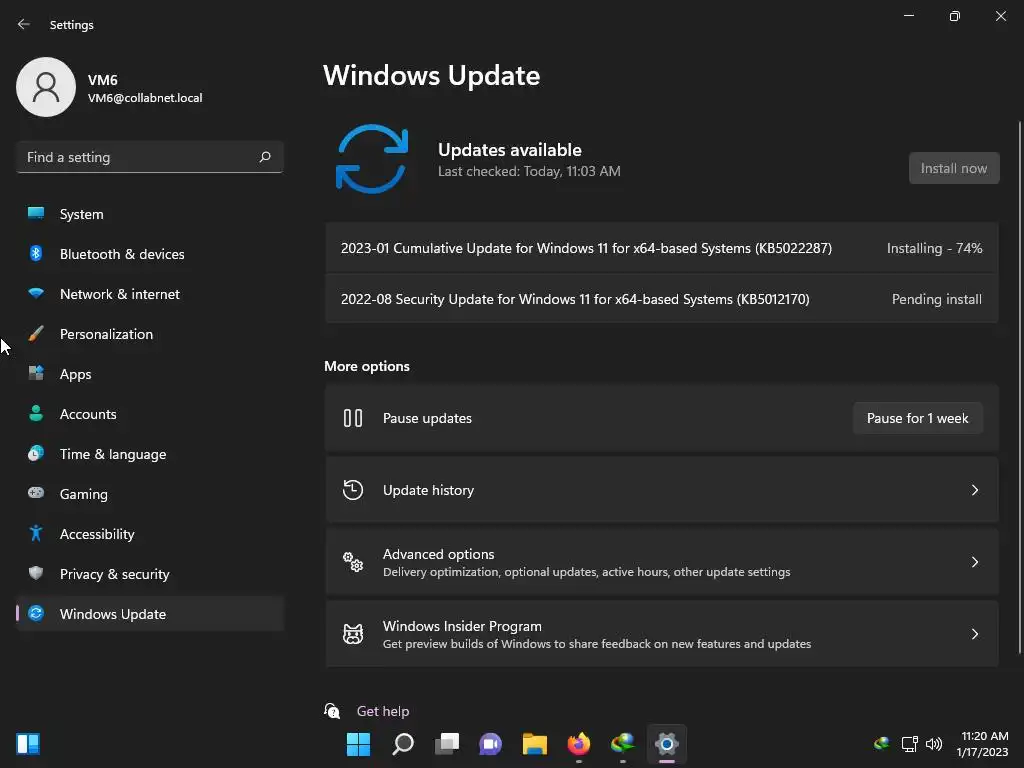
Task: Select the Accessibility figure icon
Action: click(36, 534)
